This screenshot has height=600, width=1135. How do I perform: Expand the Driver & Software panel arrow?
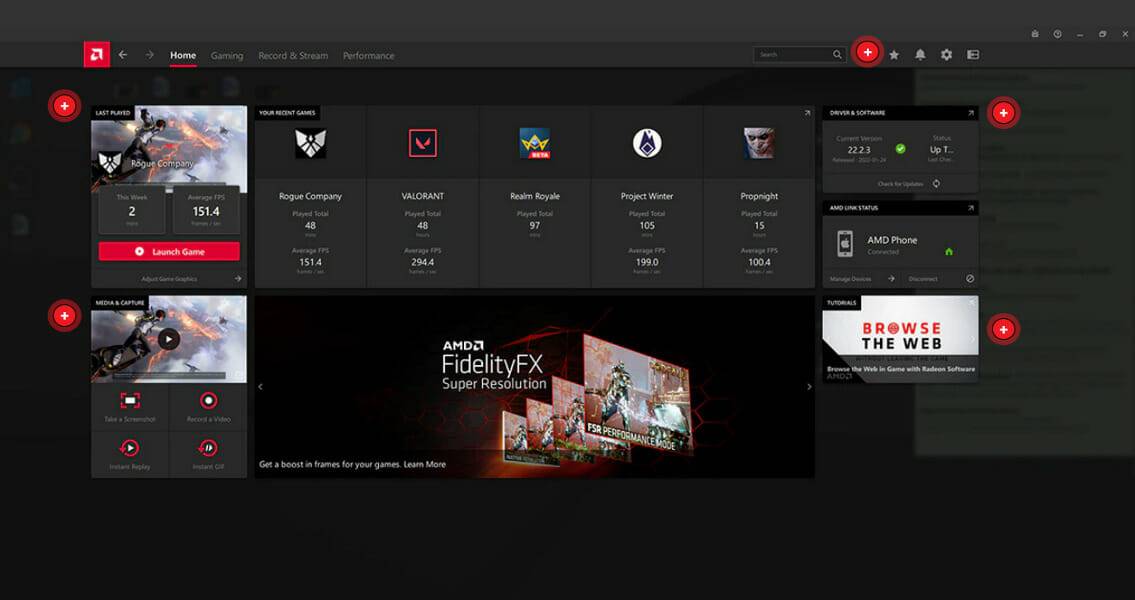pyautogui.click(x=971, y=113)
